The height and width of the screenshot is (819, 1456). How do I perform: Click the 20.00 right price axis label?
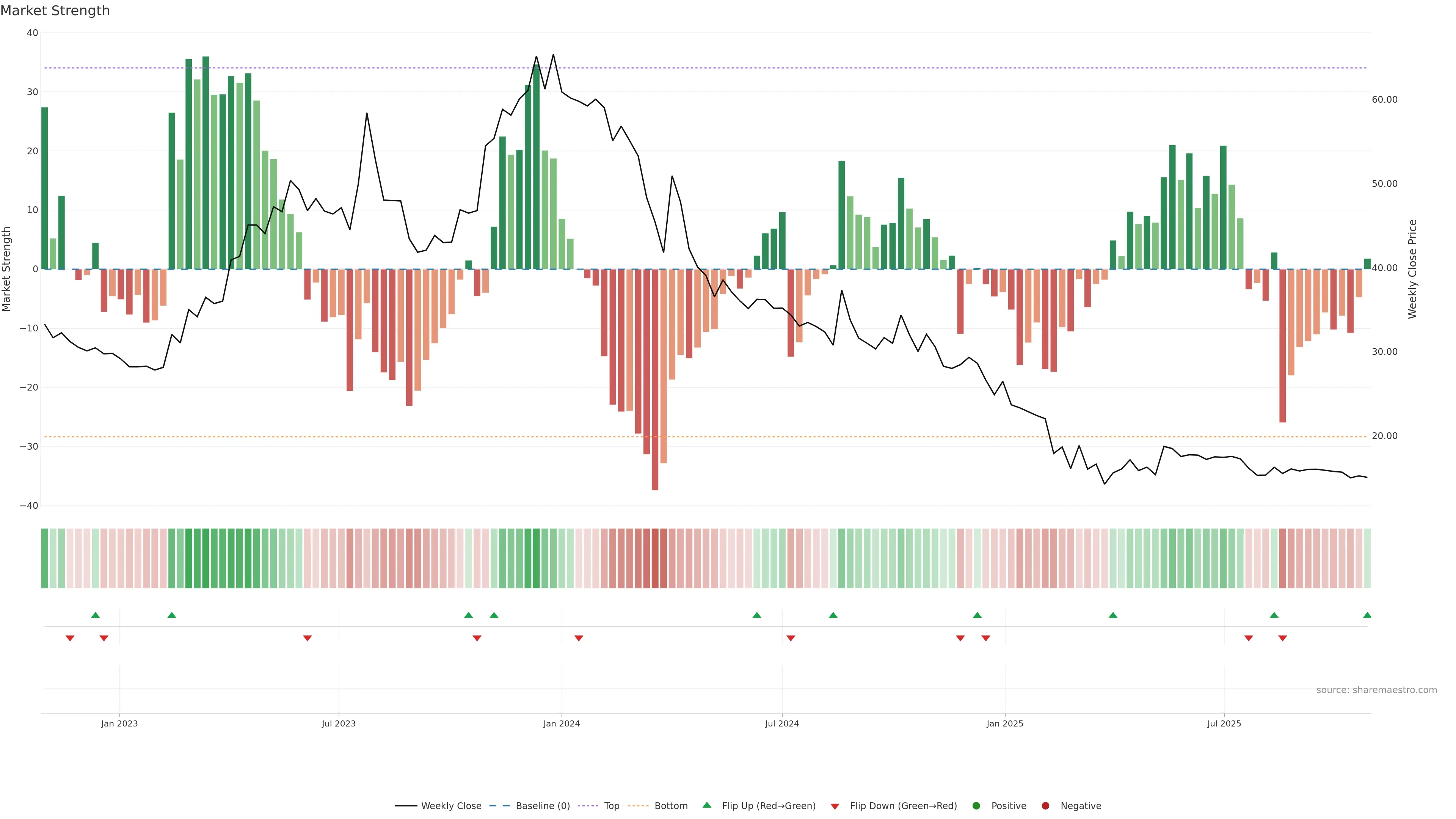(x=1384, y=436)
